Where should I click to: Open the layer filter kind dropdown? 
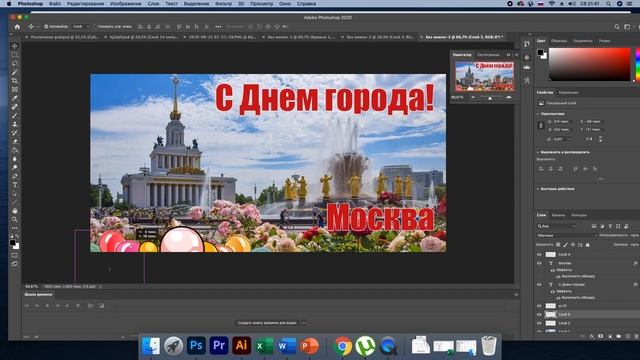point(557,226)
